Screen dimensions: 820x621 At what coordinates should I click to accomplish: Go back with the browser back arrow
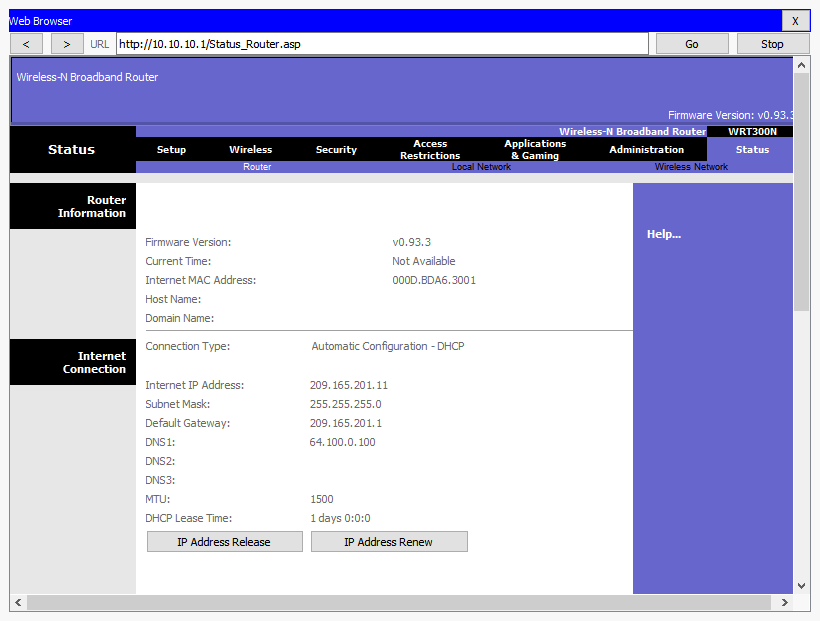click(26, 44)
